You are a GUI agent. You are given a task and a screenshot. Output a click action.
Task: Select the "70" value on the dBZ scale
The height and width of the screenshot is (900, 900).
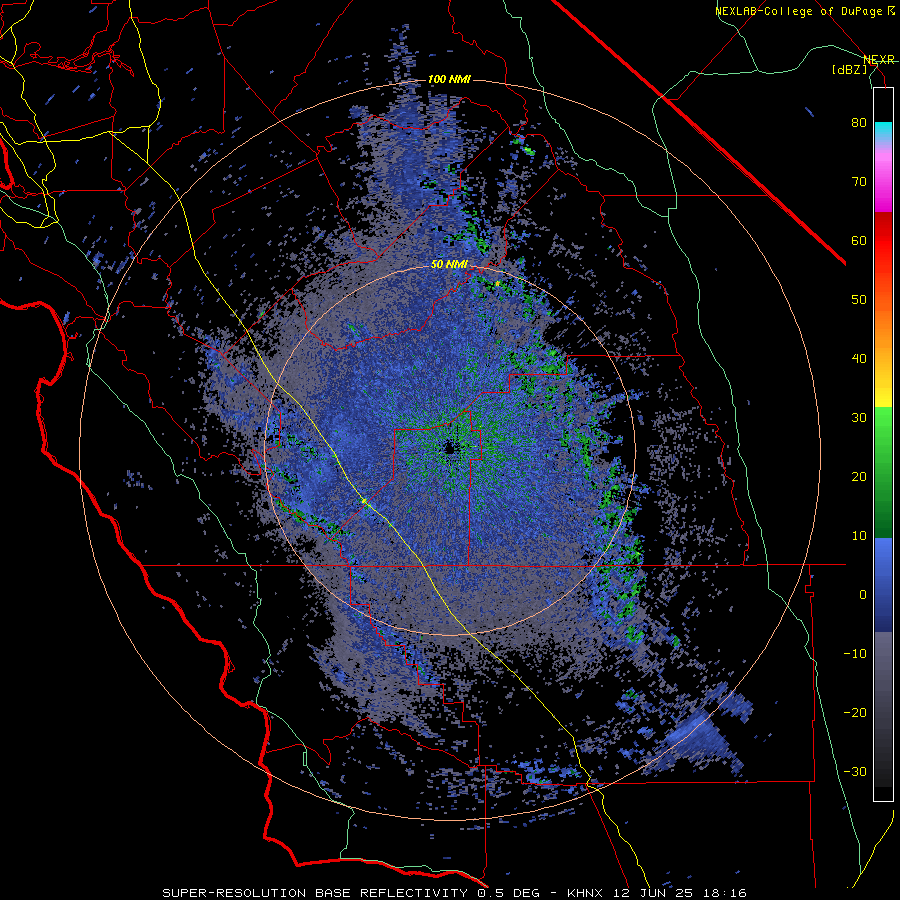point(859,182)
